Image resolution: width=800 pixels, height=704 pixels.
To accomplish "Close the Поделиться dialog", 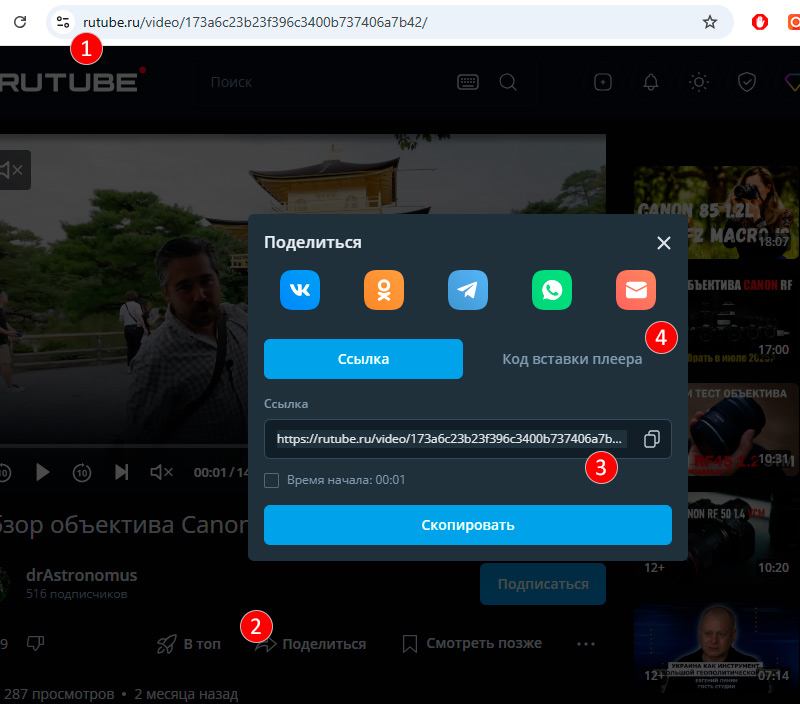I will click(x=663, y=242).
